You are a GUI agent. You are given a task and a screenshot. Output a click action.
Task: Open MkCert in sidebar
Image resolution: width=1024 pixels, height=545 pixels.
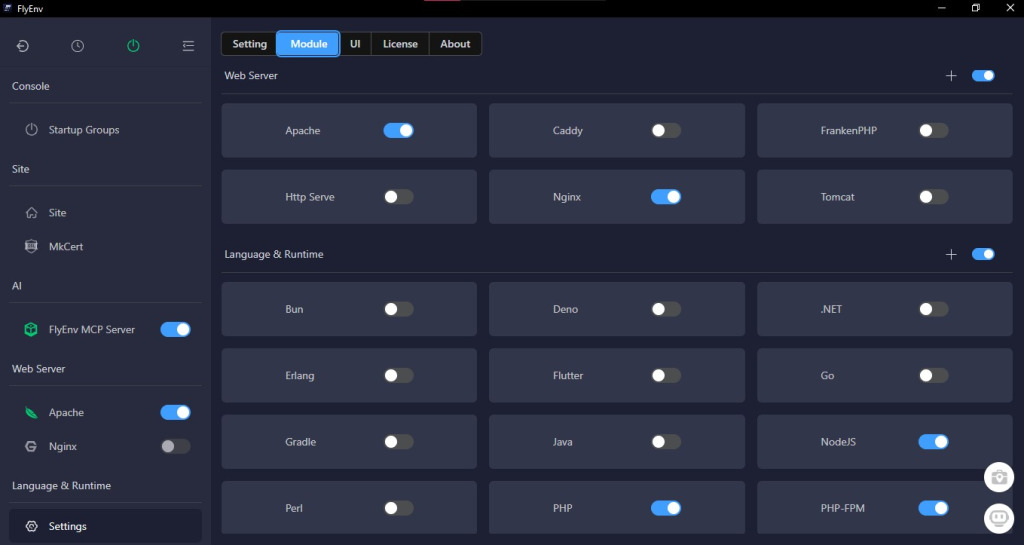pyautogui.click(x=66, y=247)
